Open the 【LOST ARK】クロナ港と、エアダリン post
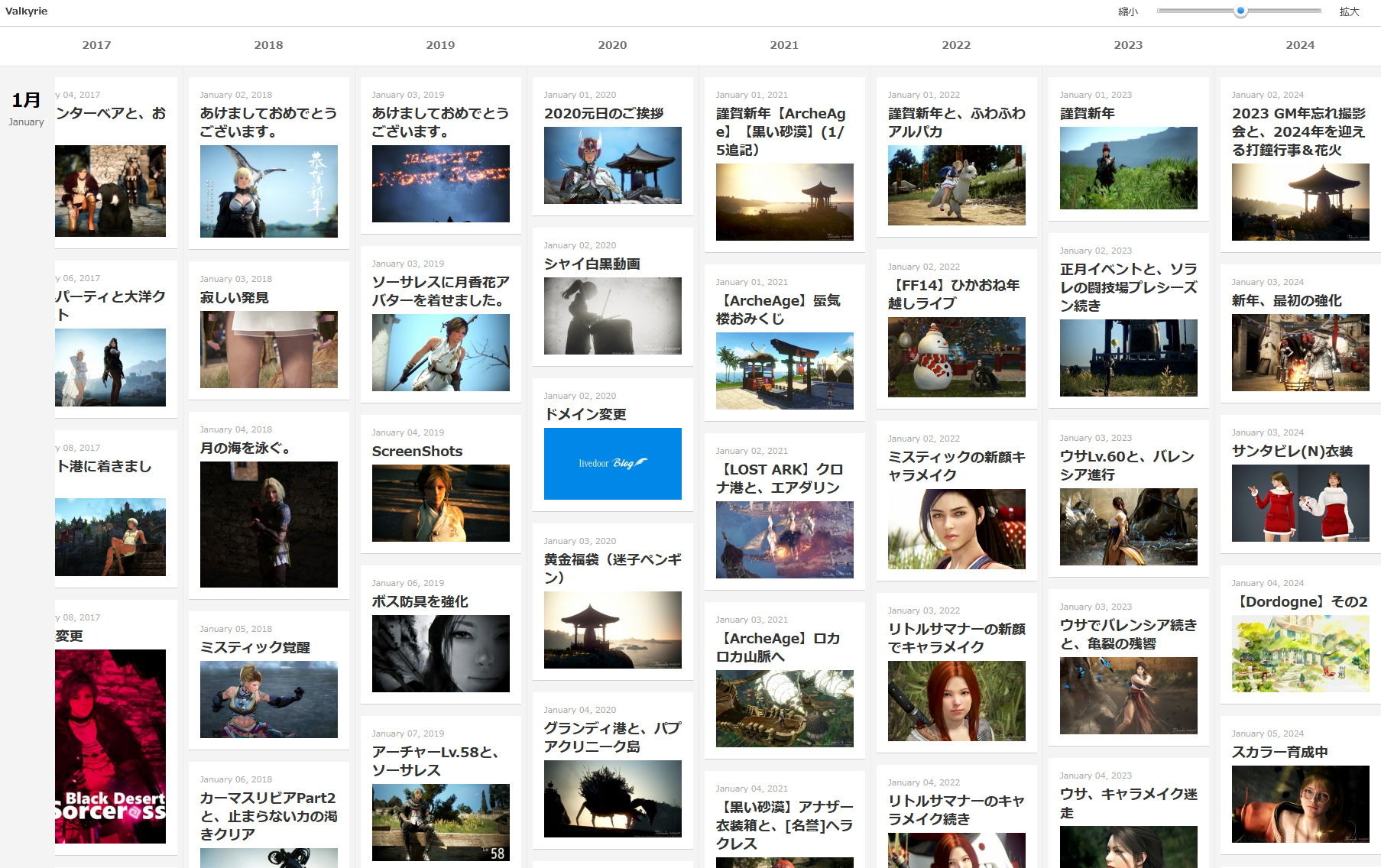 tap(780, 478)
